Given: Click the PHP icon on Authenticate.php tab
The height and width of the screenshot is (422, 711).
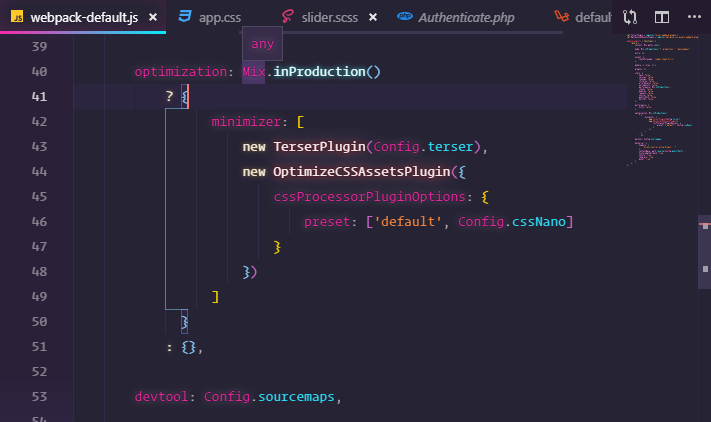Looking at the screenshot, I should pyautogui.click(x=404, y=16).
